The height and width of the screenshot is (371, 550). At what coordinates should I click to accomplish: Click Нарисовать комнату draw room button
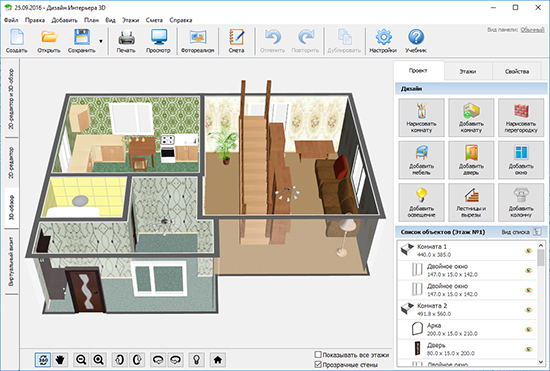[x=421, y=117]
